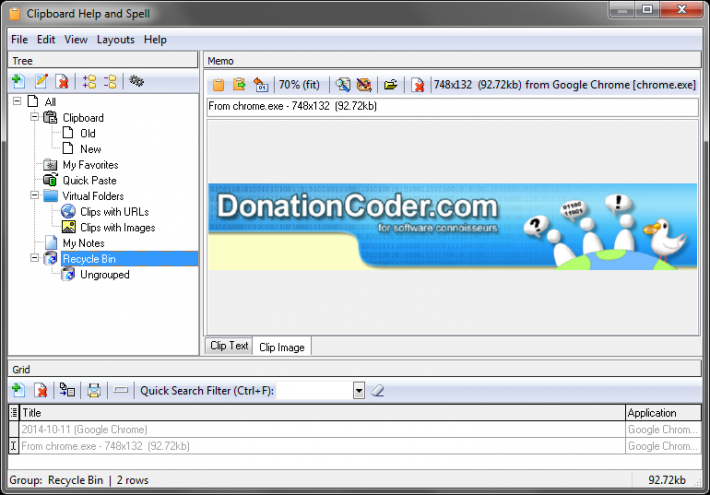Screen dimensions: 710x495
Task: Open the Quick Search Filter dropdown arrow
Action: (x=359, y=390)
